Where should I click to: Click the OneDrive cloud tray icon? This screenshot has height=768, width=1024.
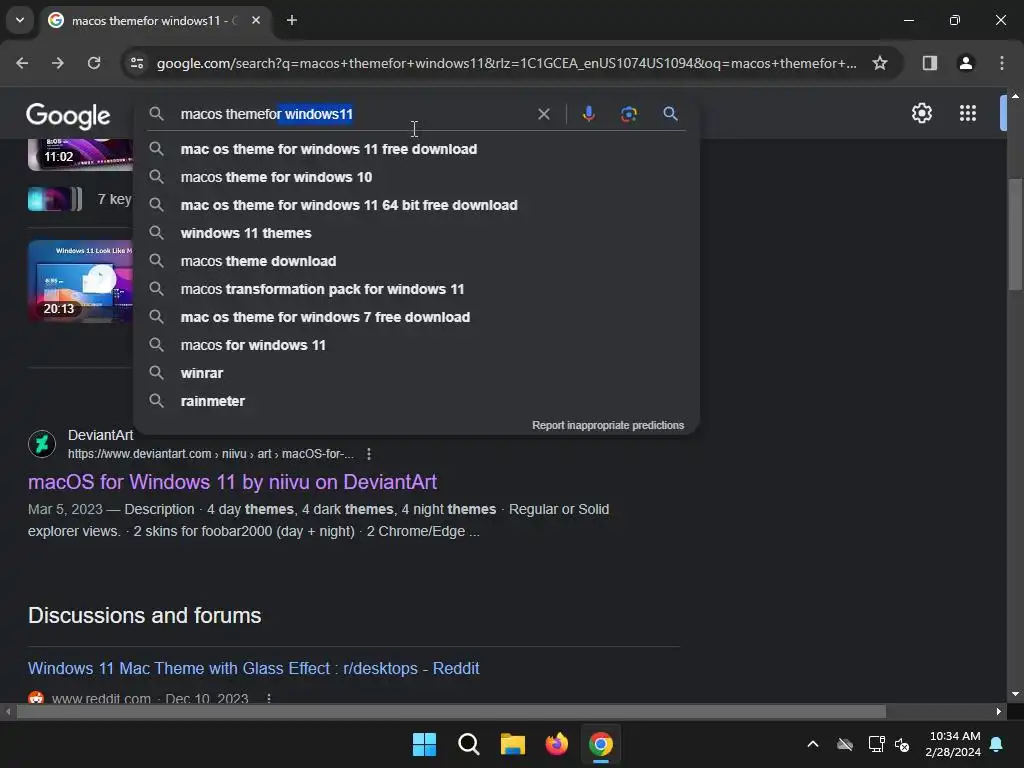[x=845, y=744]
